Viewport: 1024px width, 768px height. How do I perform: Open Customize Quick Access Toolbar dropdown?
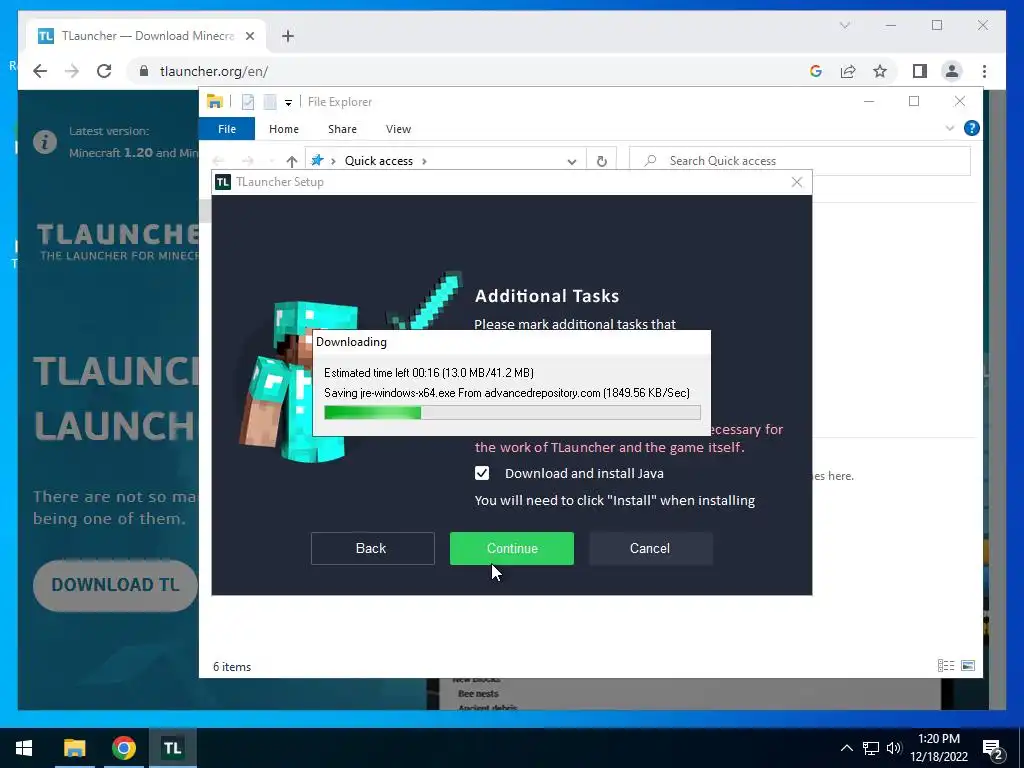pyautogui.click(x=288, y=103)
